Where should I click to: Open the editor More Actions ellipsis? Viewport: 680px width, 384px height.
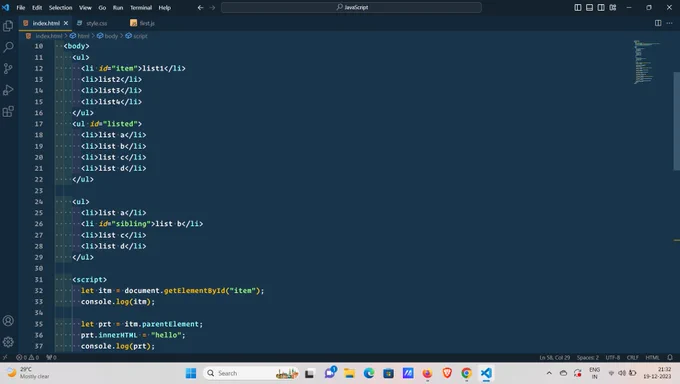click(670, 23)
